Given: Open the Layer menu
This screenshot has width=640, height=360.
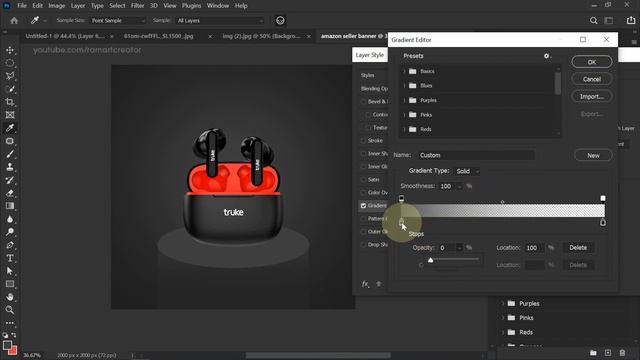Looking at the screenshot, I should pos(78,6).
